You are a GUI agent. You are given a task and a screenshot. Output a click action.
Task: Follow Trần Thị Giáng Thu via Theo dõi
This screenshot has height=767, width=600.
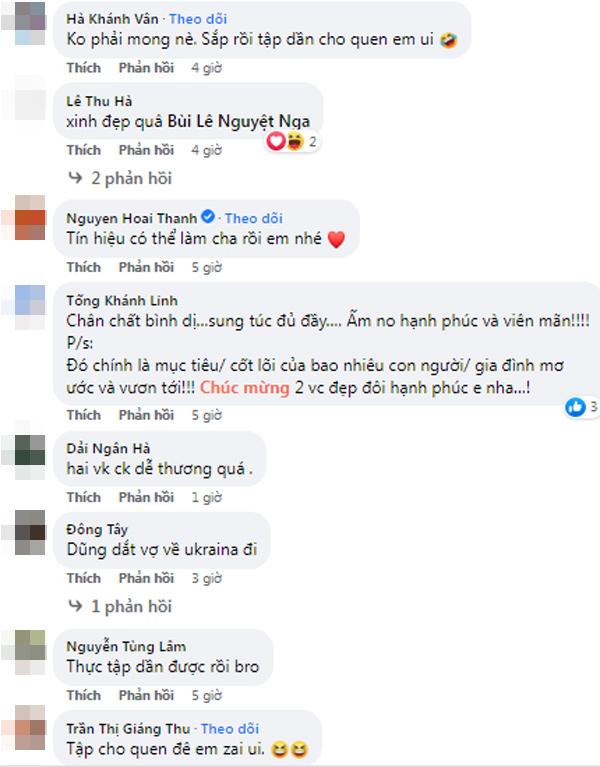click(230, 729)
